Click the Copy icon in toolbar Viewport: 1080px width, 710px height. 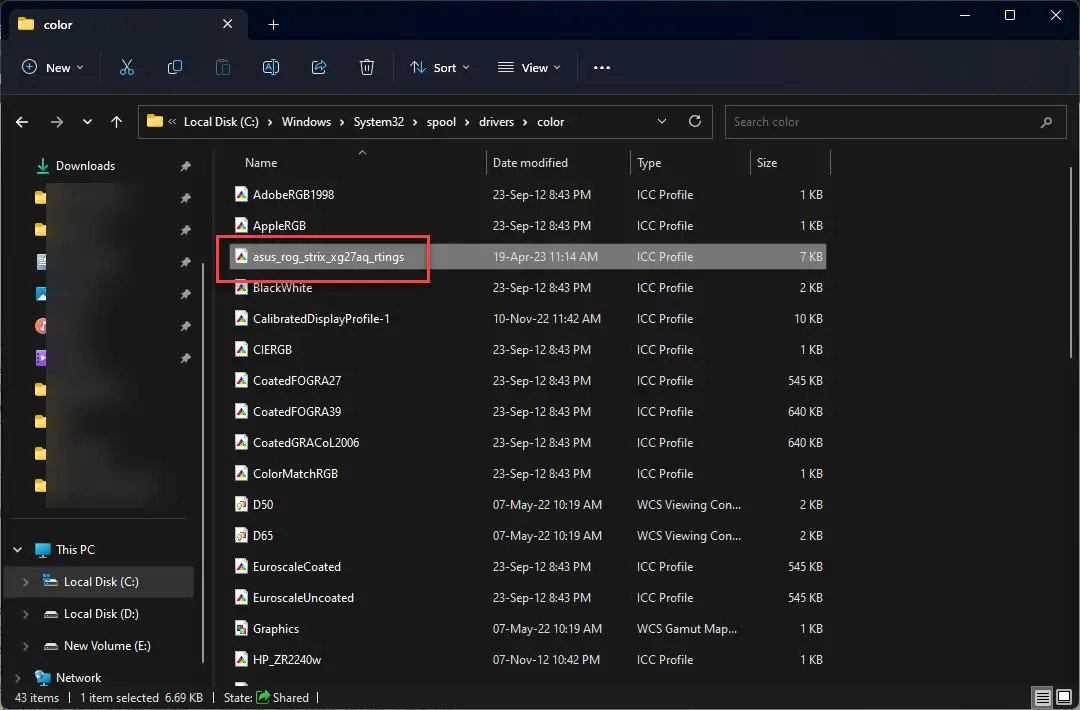[x=175, y=67]
